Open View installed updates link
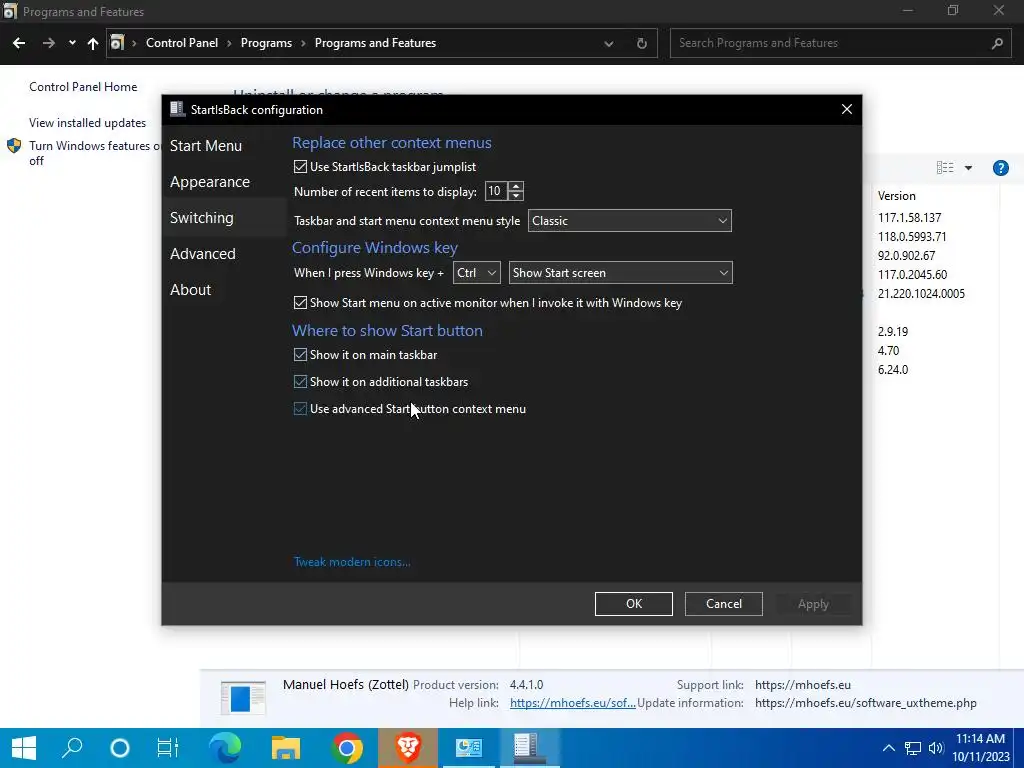The width and height of the screenshot is (1024, 768). (x=88, y=123)
